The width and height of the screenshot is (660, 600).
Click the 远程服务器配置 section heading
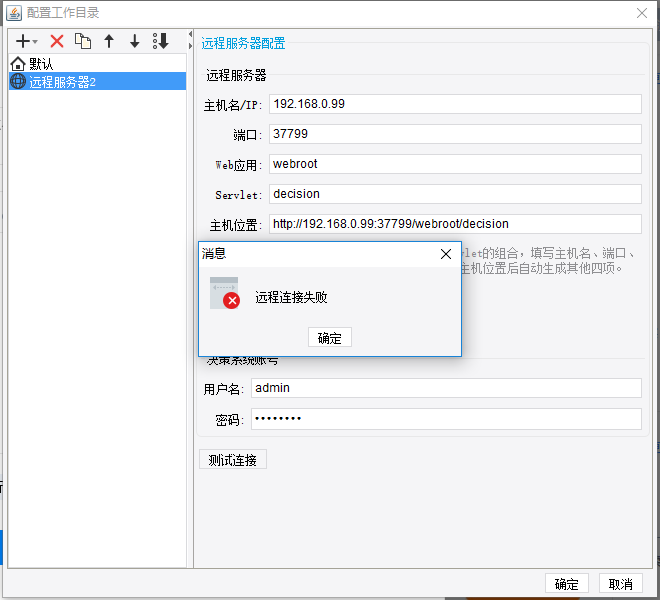[x=243, y=43]
